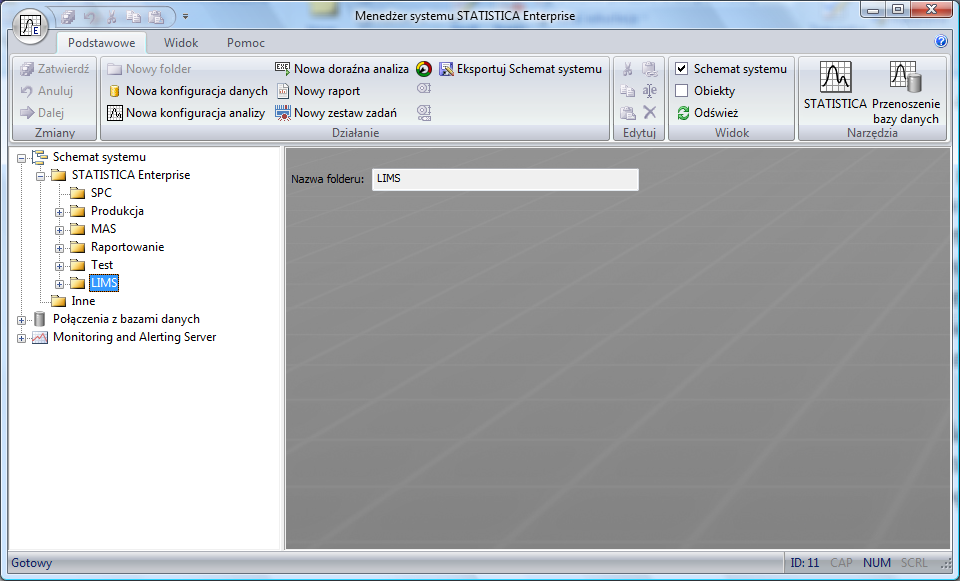Expand Monitoring and Alerting Server node
The width and height of the screenshot is (960, 581).
tap(21, 338)
